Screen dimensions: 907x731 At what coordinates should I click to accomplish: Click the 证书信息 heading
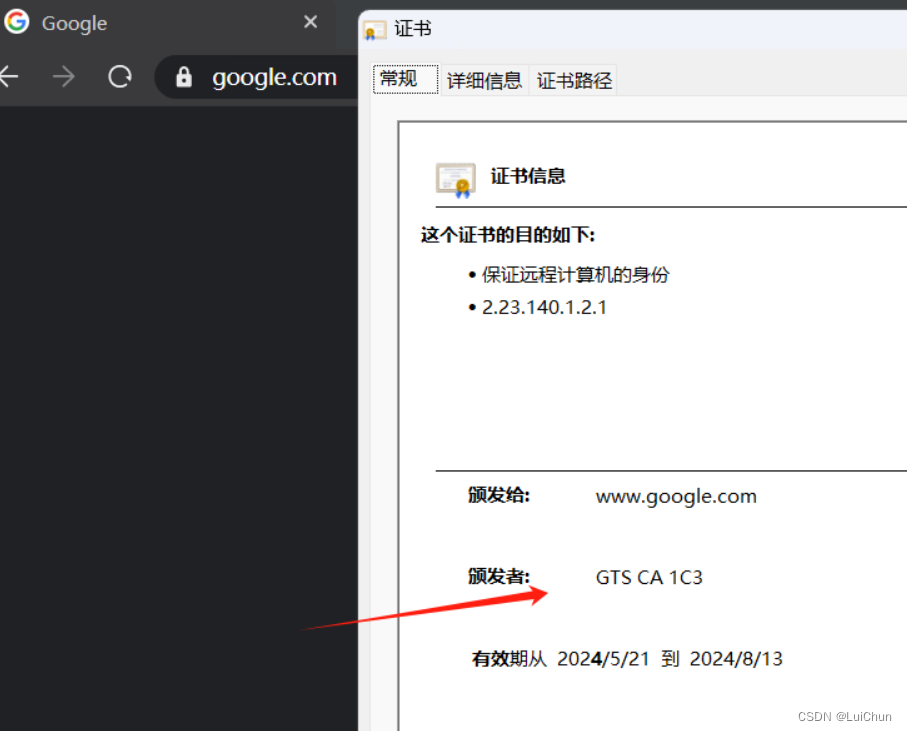528,176
